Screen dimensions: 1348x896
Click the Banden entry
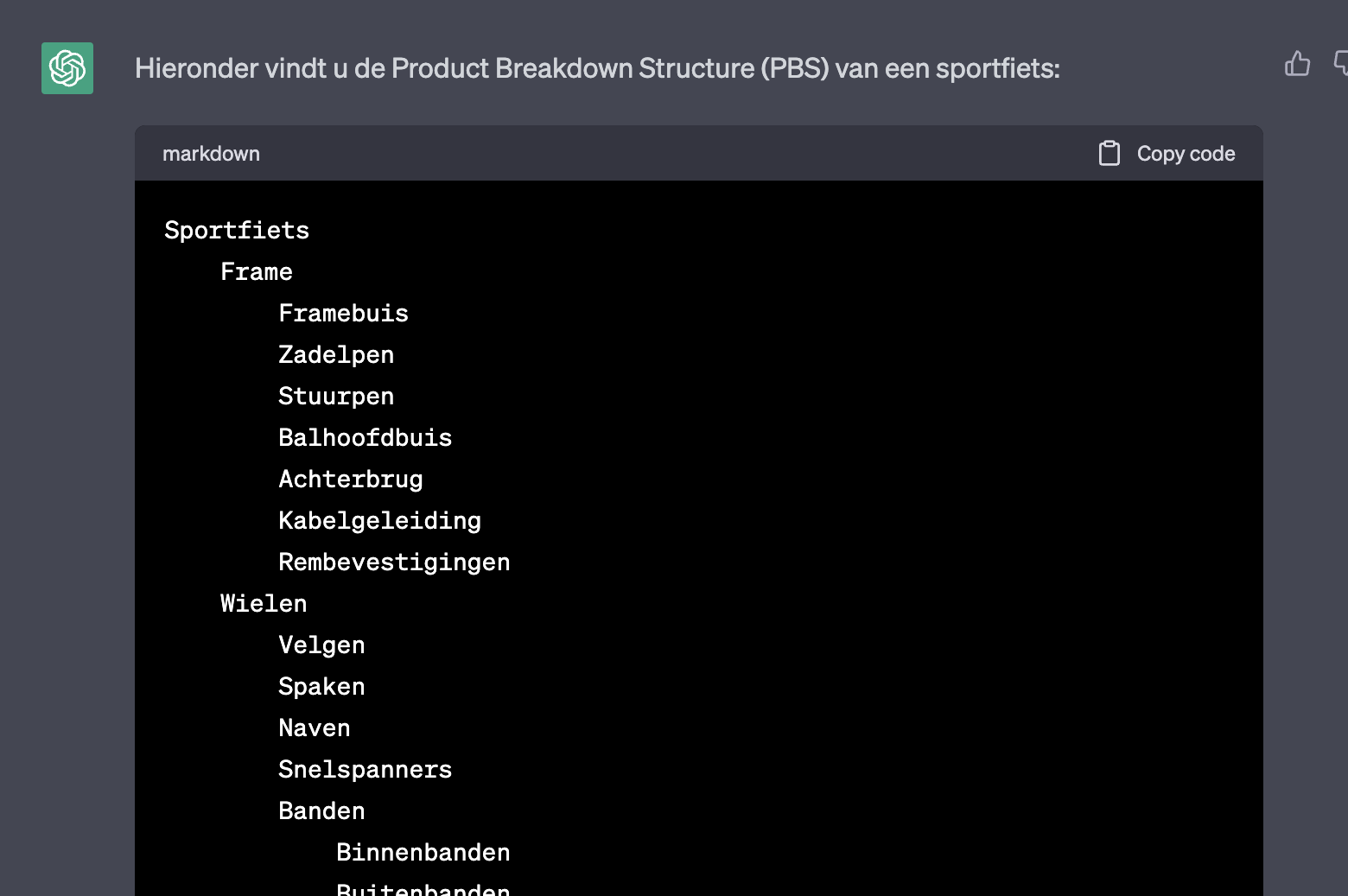(321, 810)
